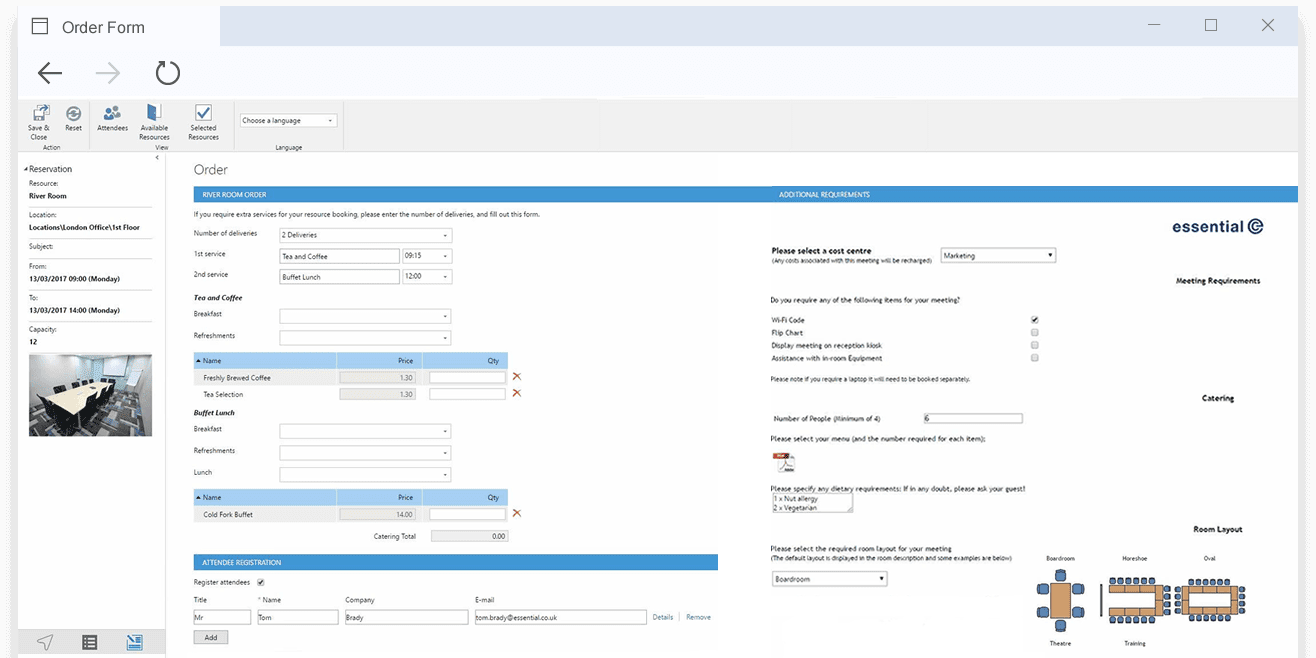Go back with the left arrow
This screenshot has height=658, width=1316.
50,73
